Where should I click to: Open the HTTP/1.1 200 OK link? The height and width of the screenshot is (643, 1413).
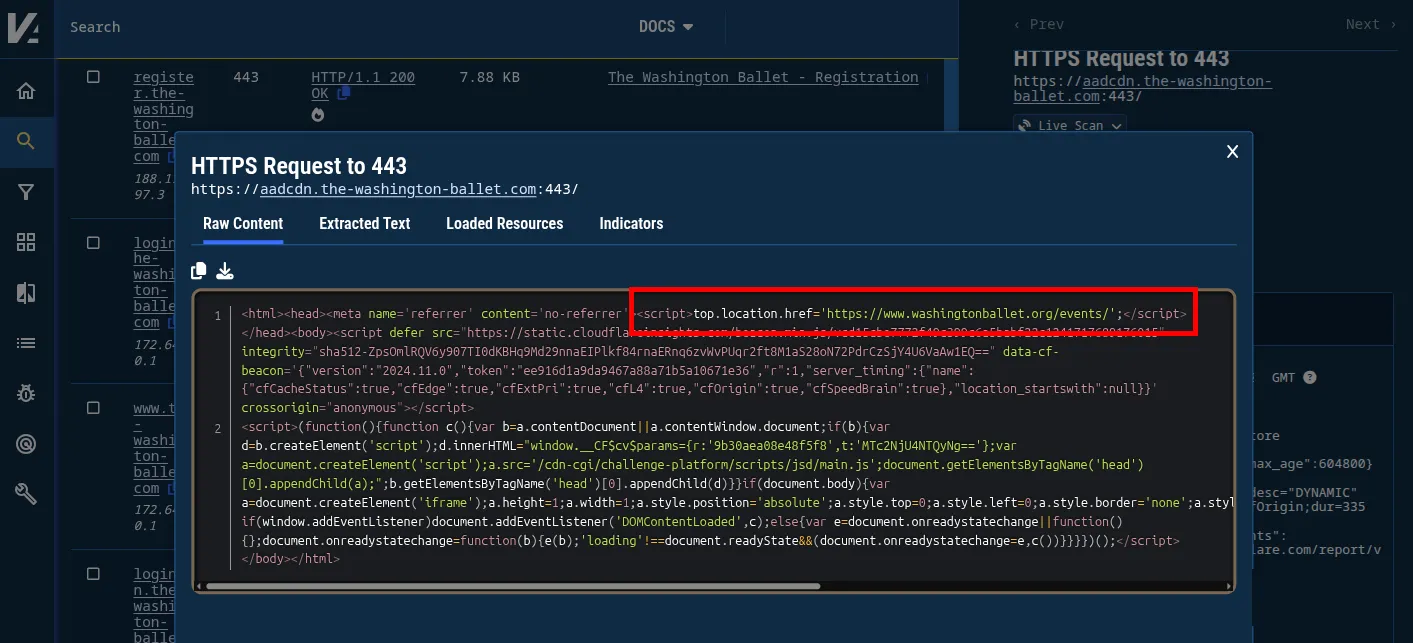362,85
